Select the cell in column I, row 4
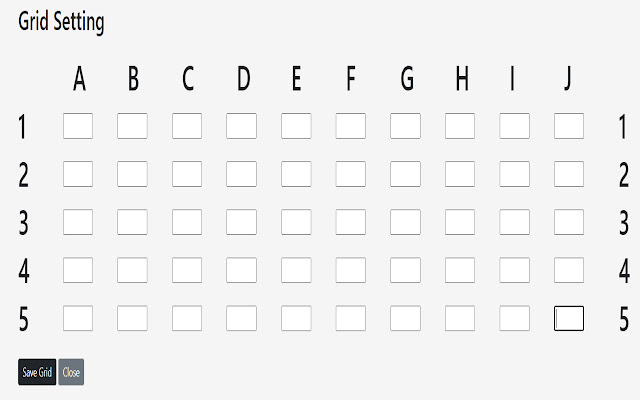 pyautogui.click(x=514, y=270)
